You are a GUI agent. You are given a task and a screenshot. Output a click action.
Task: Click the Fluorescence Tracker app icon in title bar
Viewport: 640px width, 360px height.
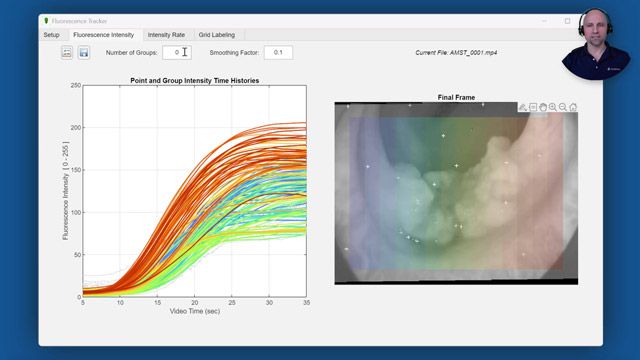tap(46, 21)
